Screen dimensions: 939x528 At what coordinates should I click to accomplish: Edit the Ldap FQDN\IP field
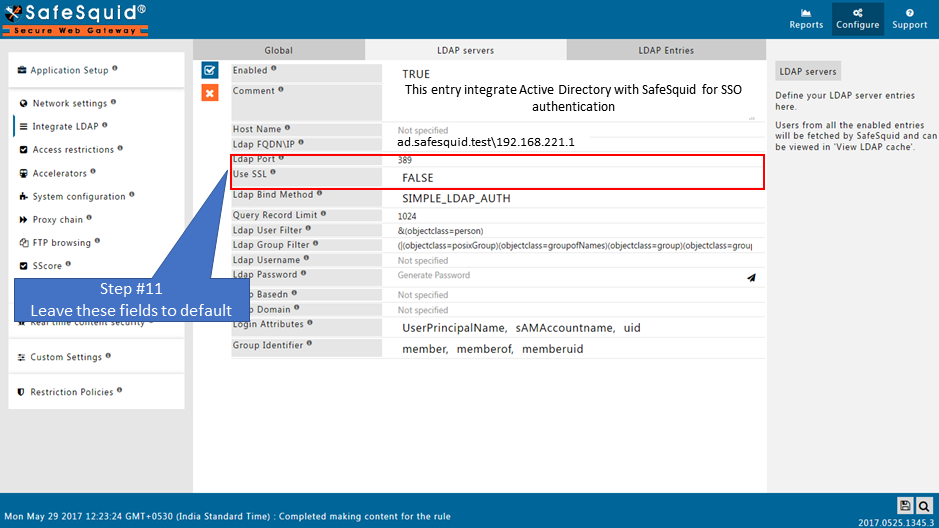coord(573,142)
